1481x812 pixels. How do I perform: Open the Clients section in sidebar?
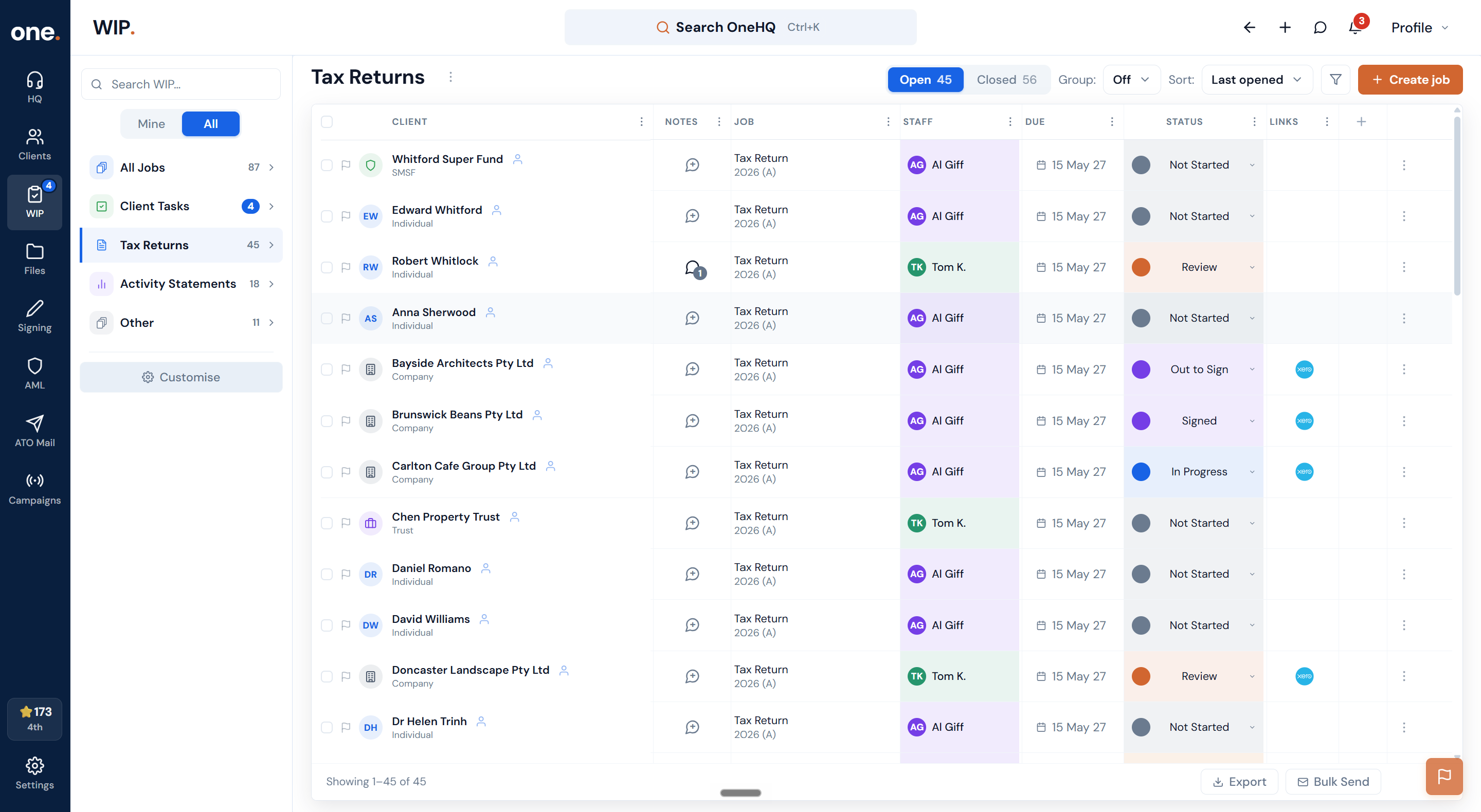pyautogui.click(x=34, y=145)
